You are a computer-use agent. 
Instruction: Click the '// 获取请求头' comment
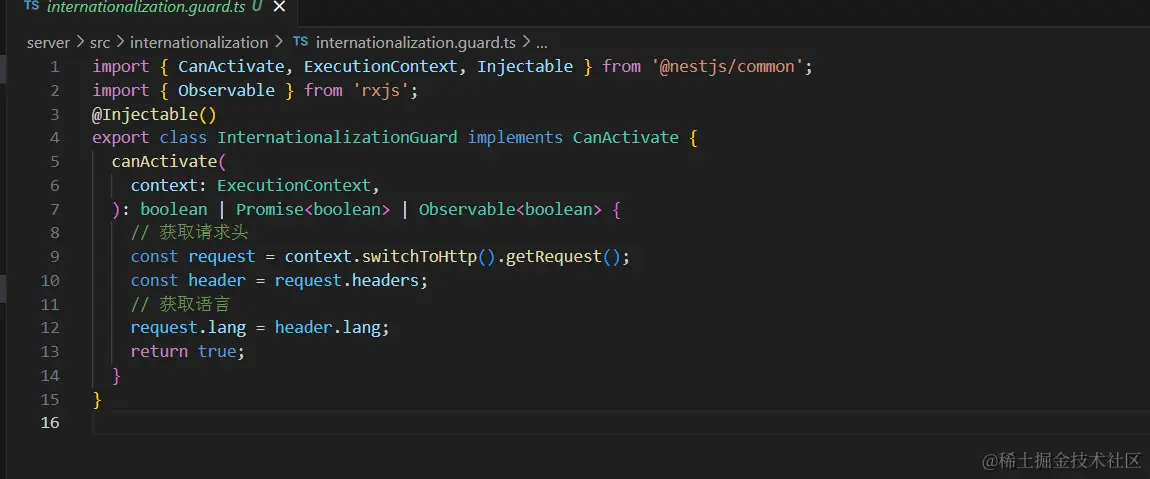[x=189, y=233]
